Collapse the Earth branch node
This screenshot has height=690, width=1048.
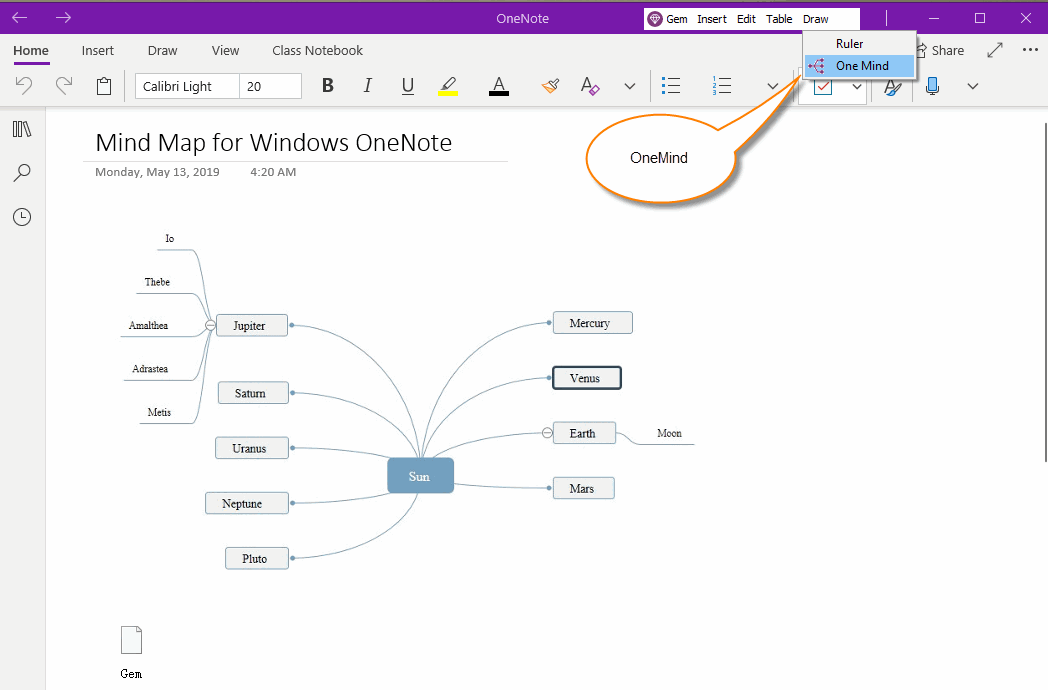point(547,433)
